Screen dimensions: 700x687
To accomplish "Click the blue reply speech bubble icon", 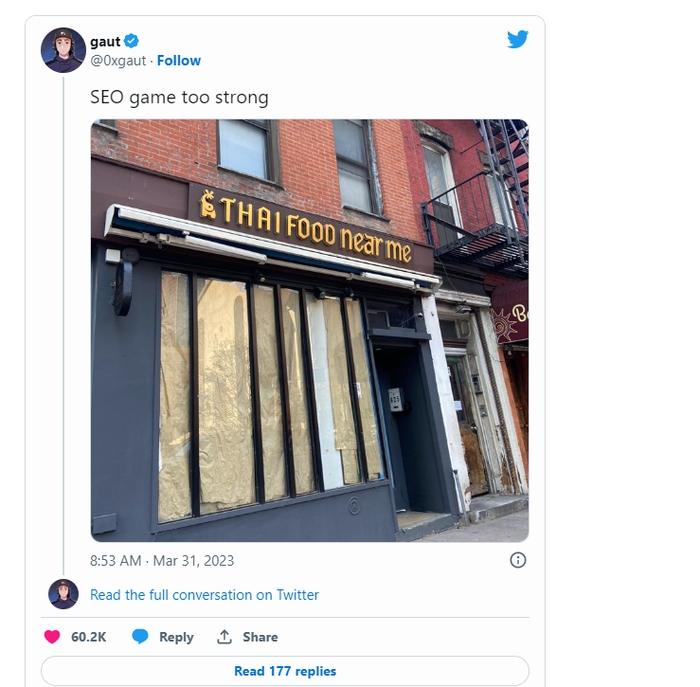I will [x=140, y=637].
